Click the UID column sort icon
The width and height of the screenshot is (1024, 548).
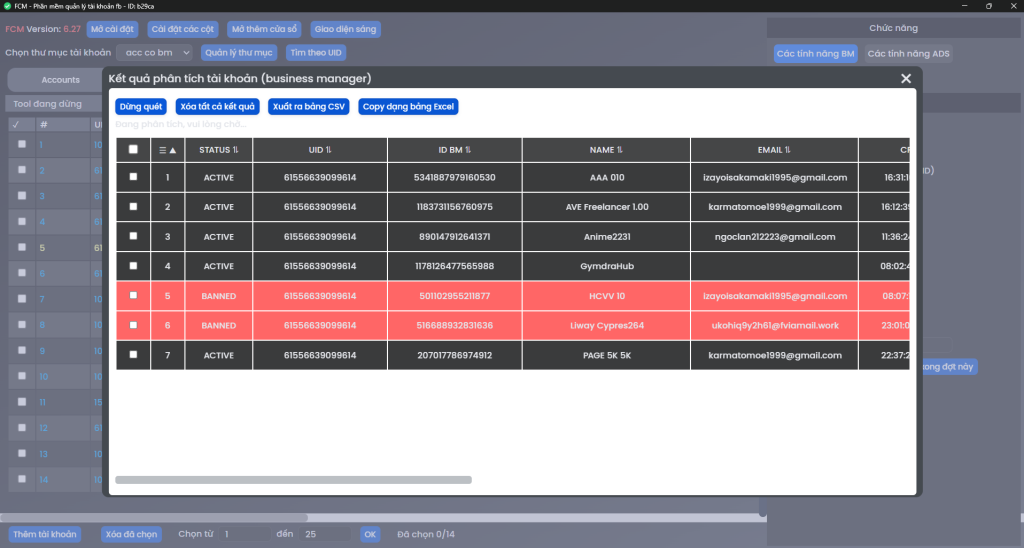click(x=329, y=150)
